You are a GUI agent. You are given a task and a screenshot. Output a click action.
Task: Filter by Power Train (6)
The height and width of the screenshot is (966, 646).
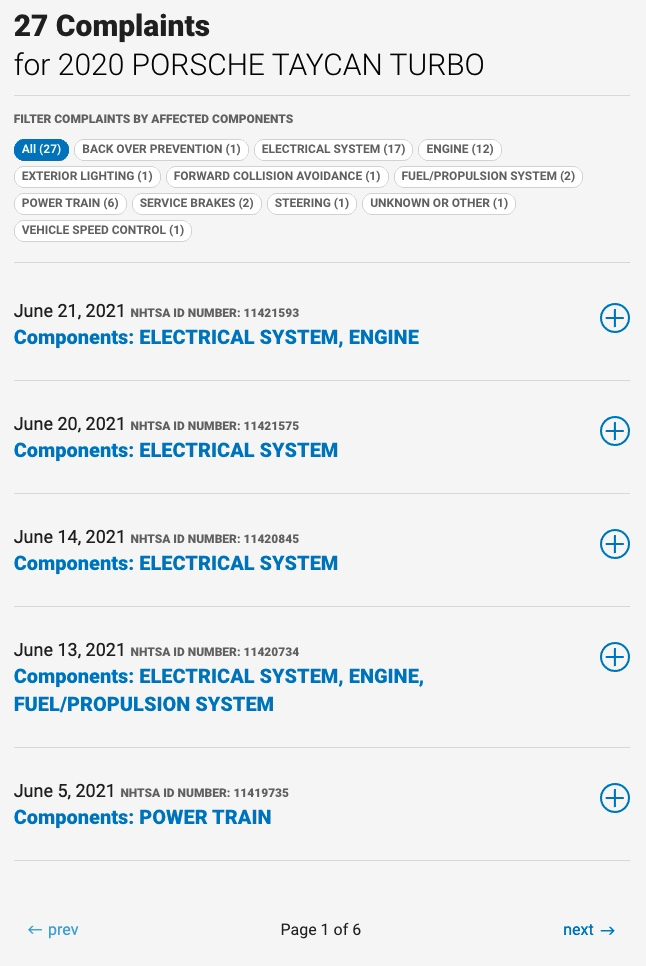pyautogui.click(x=70, y=203)
